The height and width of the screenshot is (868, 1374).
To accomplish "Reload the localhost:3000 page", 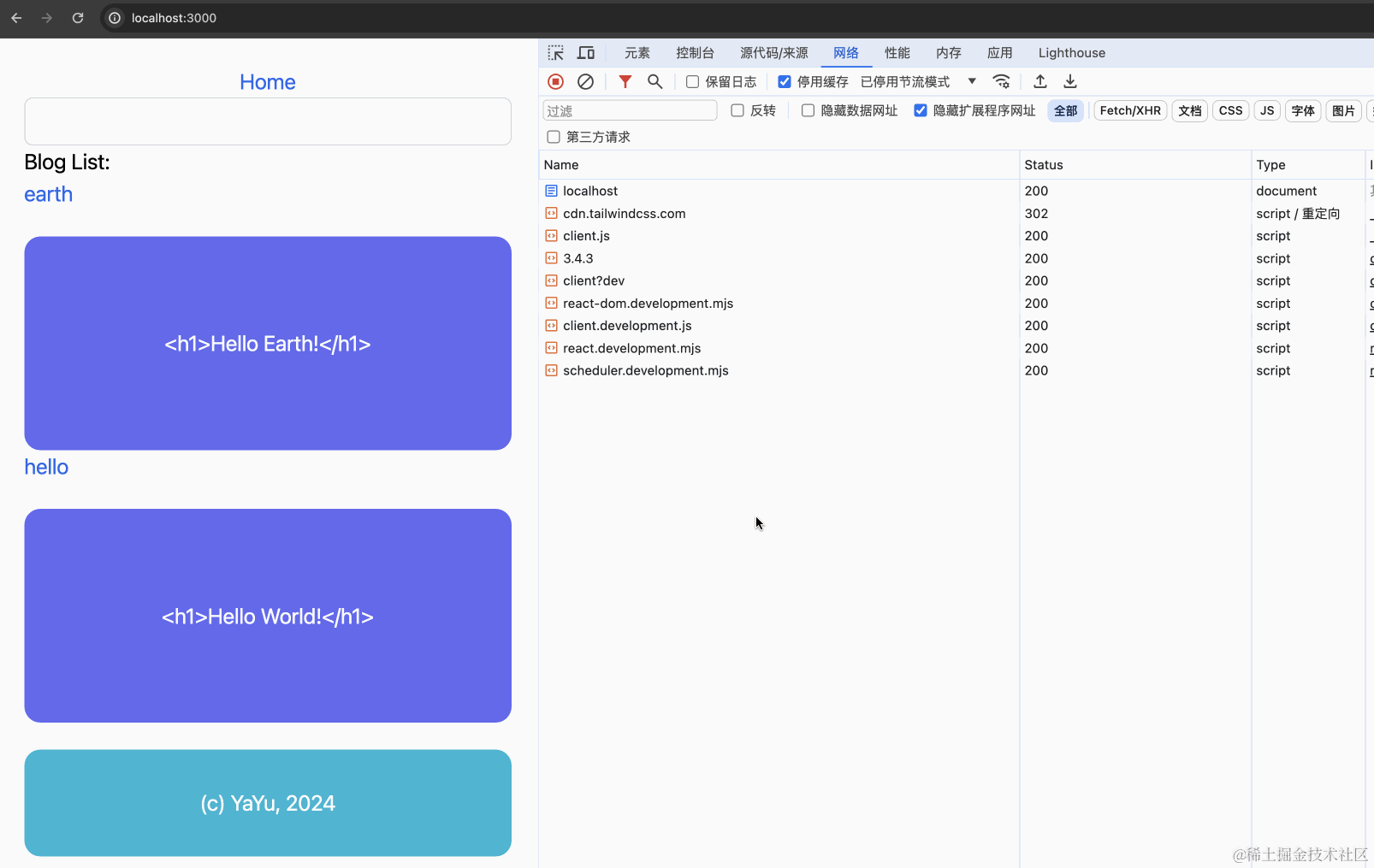I will [x=78, y=17].
